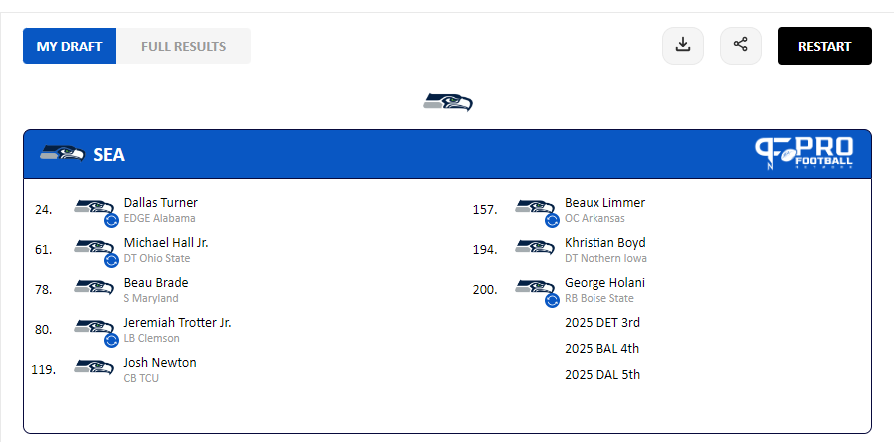
Task: Click Beau Brade player entry
Action: (155, 283)
